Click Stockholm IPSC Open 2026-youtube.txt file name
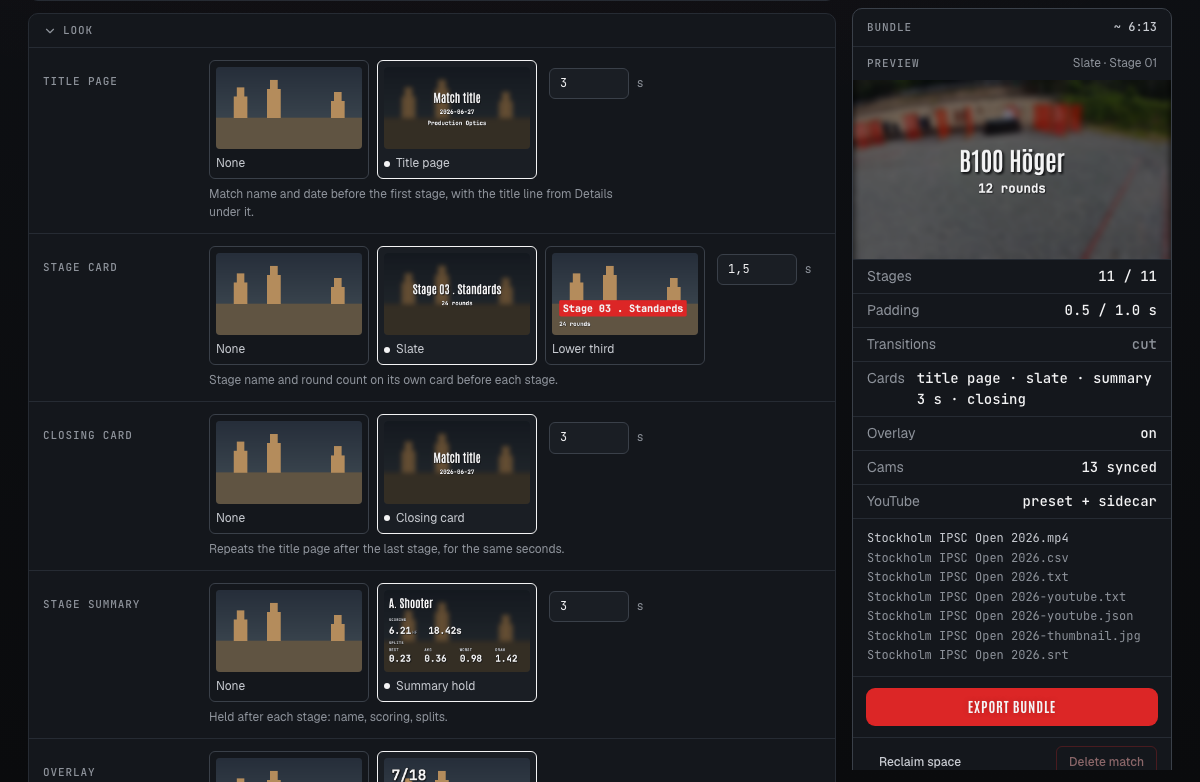Viewport: 1200px width, 782px height. point(996,597)
